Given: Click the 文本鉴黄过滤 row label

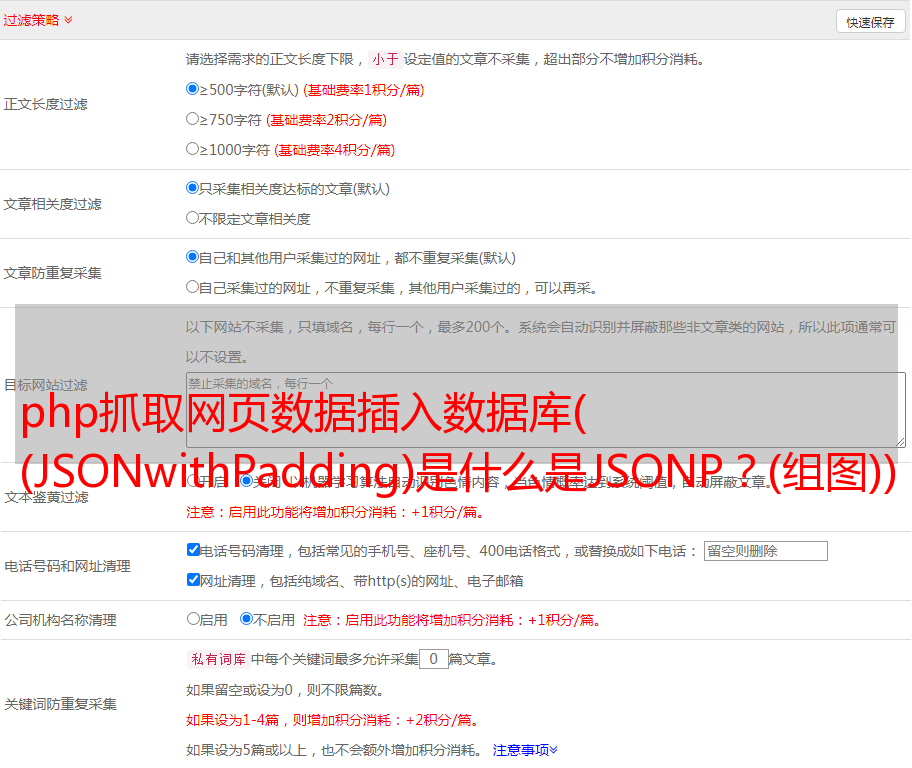Looking at the screenshot, I should [x=47, y=497].
